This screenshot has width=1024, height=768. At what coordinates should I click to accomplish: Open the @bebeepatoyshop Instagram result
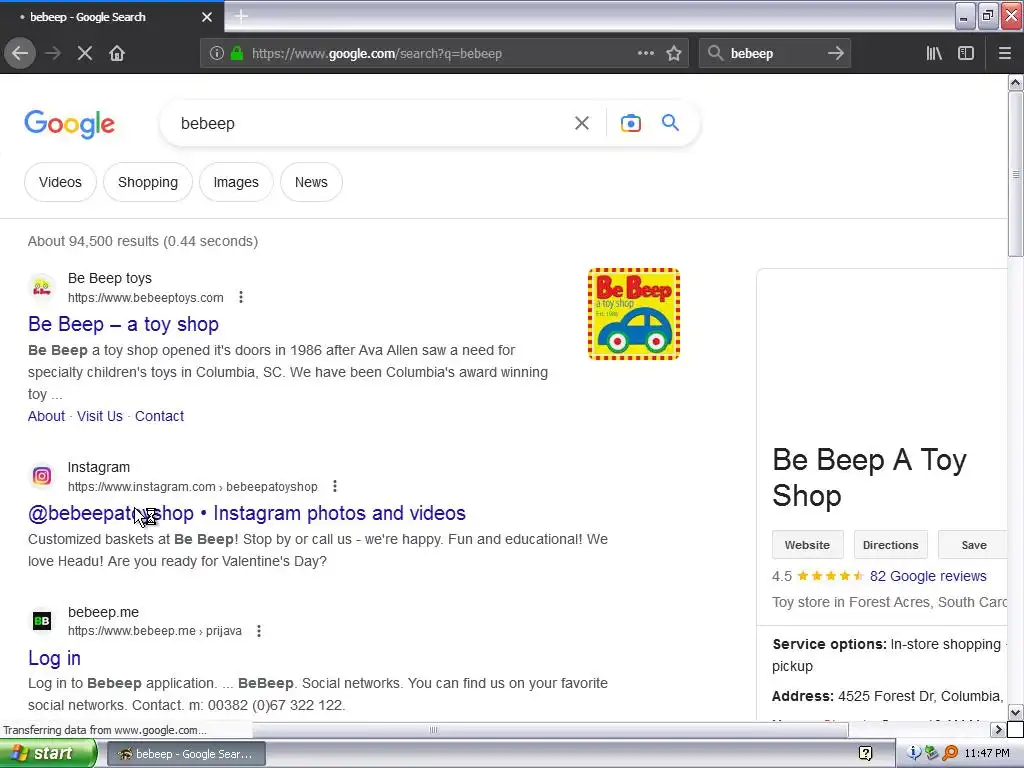[247, 513]
